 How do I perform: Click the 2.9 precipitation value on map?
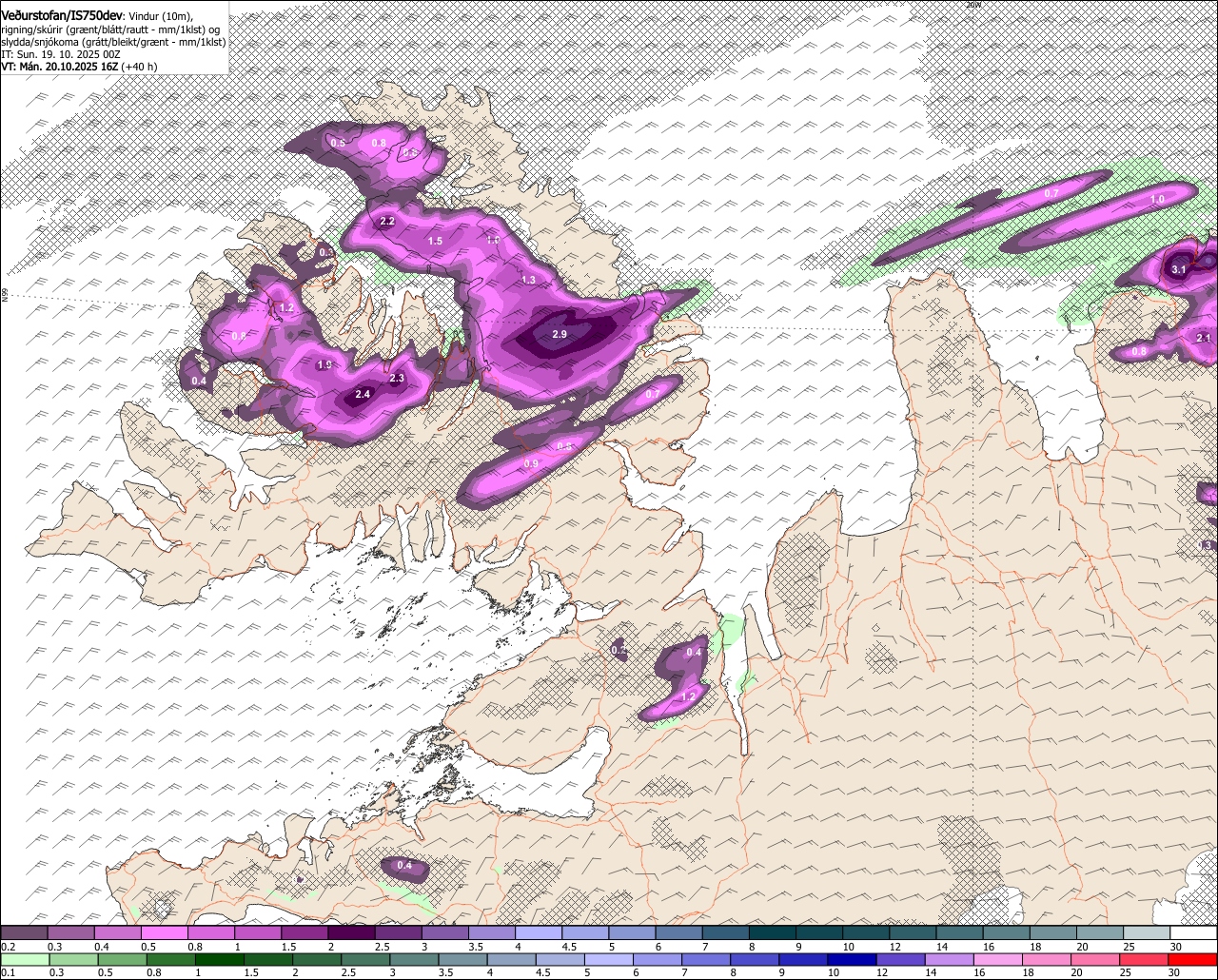(x=559, y=335)
